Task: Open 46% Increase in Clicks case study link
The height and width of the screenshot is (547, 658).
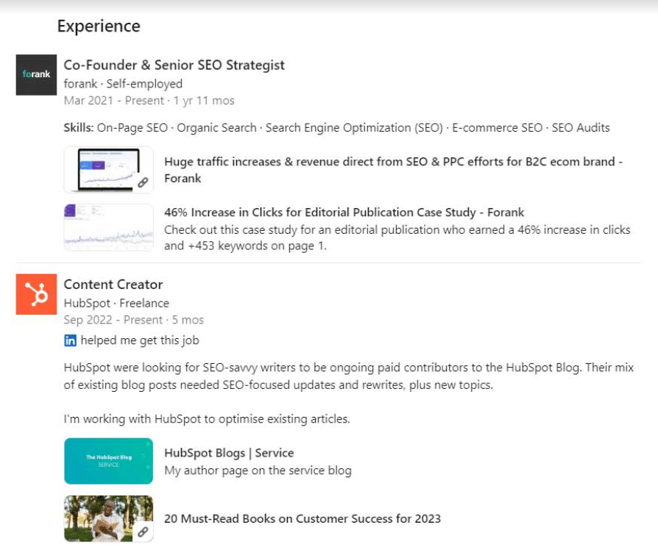Action: tap(344, 213)
